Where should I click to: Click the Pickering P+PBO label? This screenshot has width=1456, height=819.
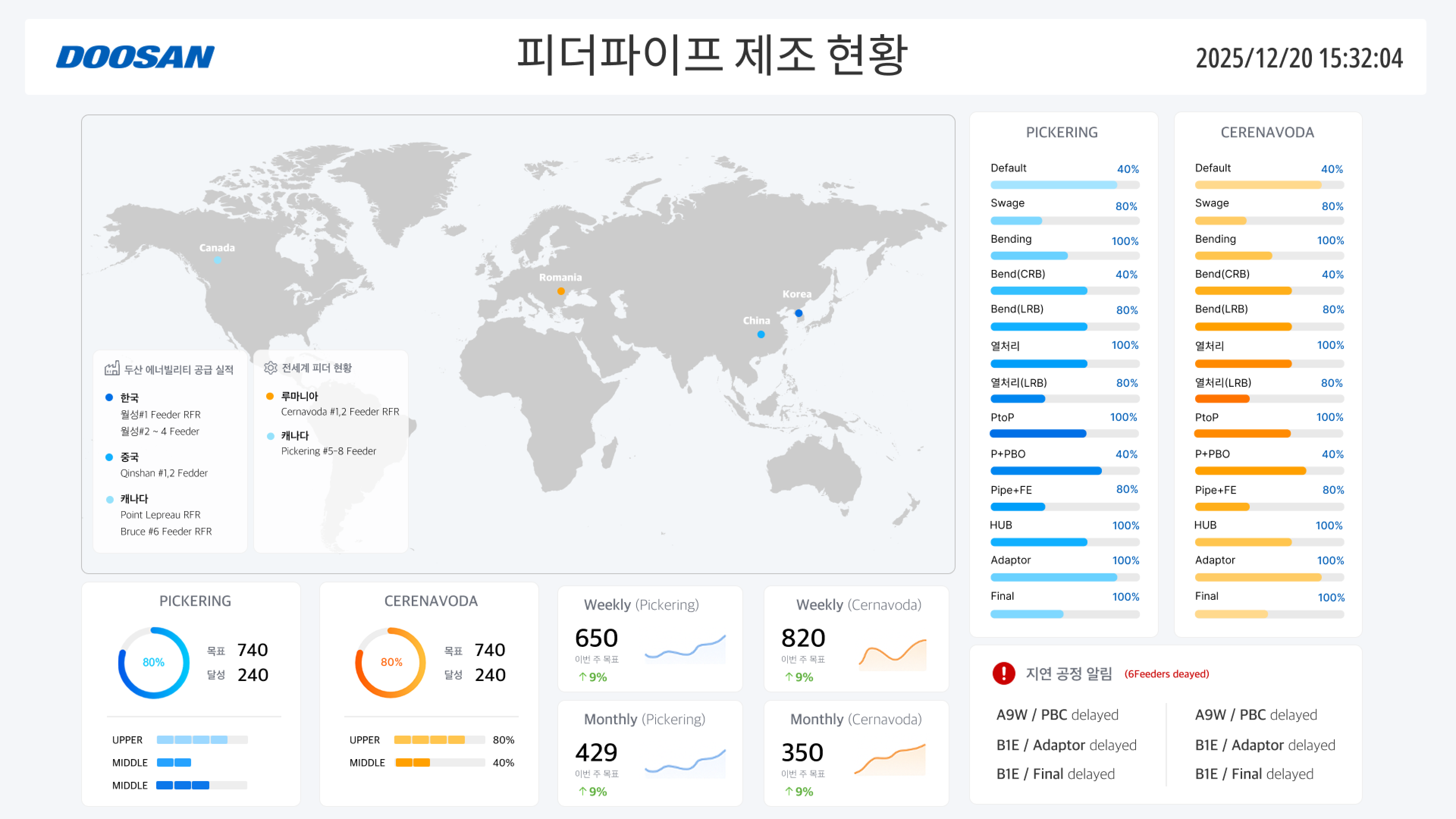point(1008,454)
